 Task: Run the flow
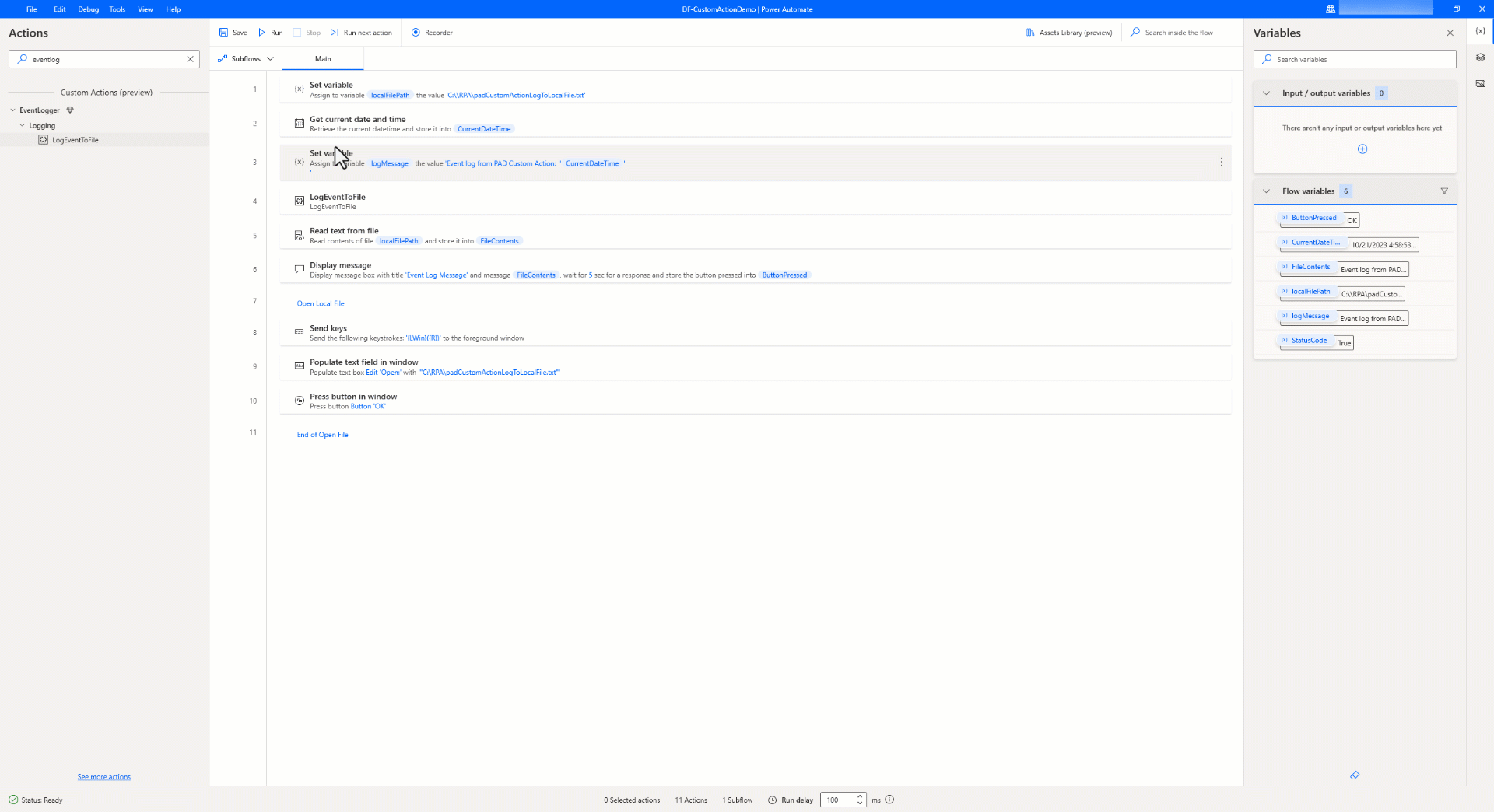pyautogui.click(x=270, y=32)
